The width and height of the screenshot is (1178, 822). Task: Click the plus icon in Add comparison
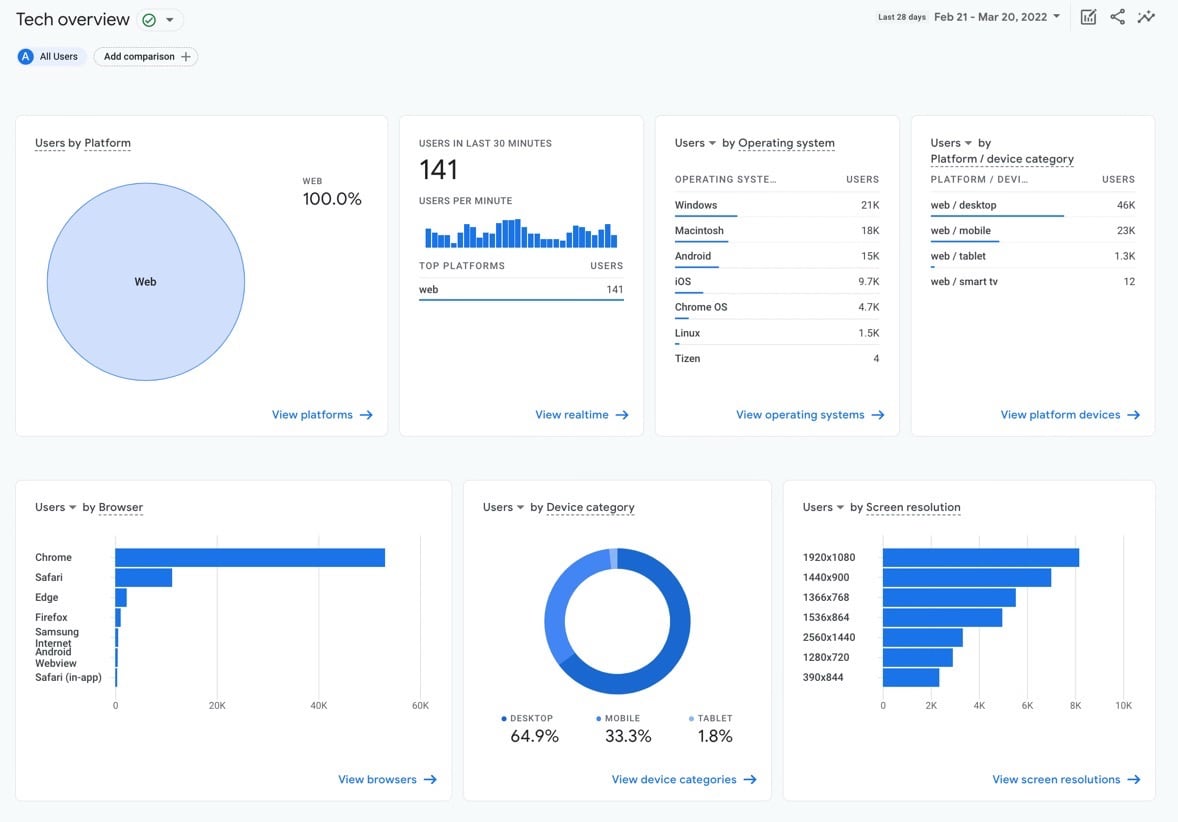click(x=185, y=57)
